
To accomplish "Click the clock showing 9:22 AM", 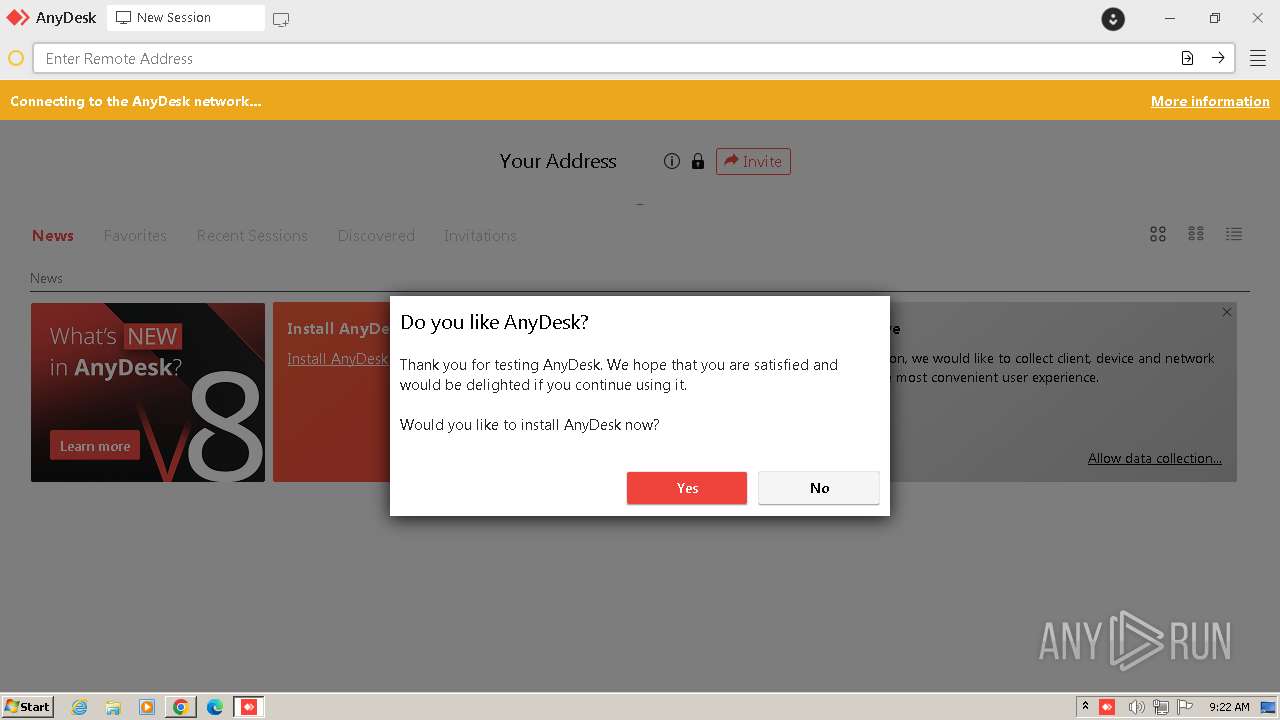I will (1229, 707).
